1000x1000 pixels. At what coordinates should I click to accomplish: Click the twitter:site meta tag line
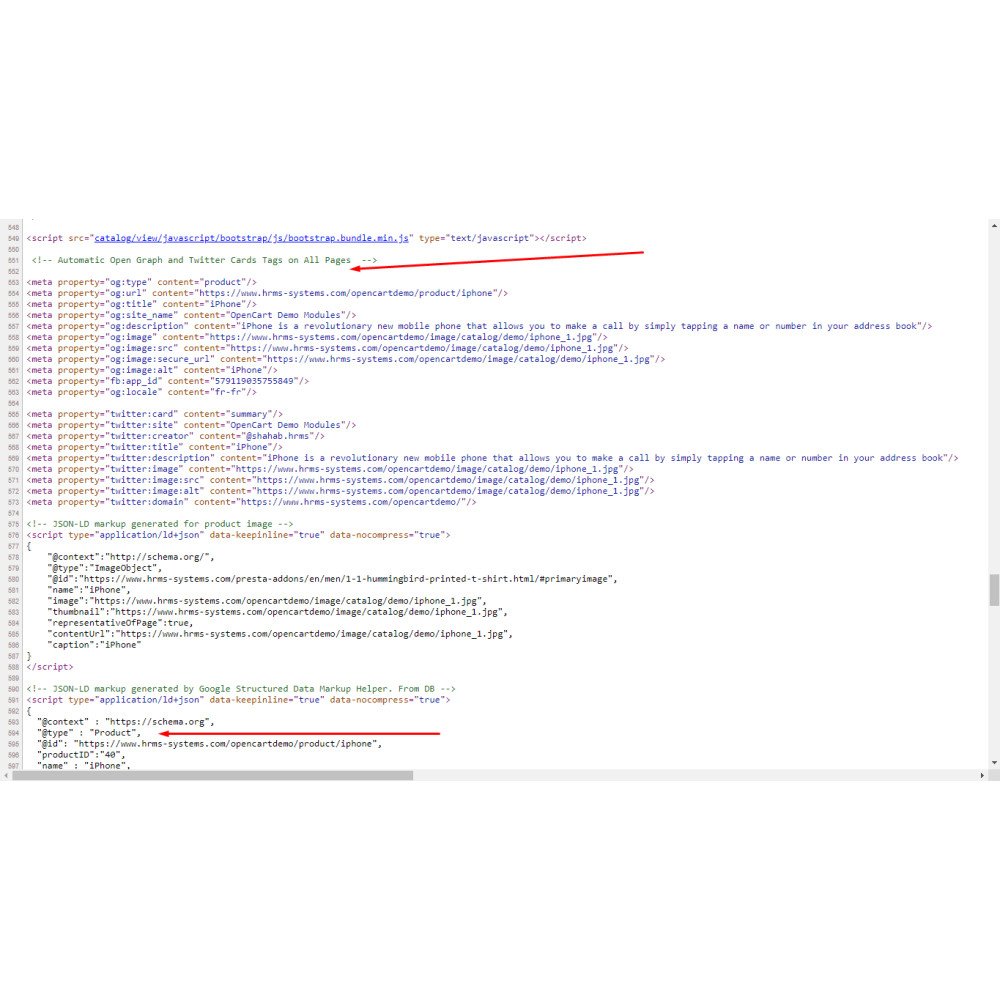pos(191,425)
